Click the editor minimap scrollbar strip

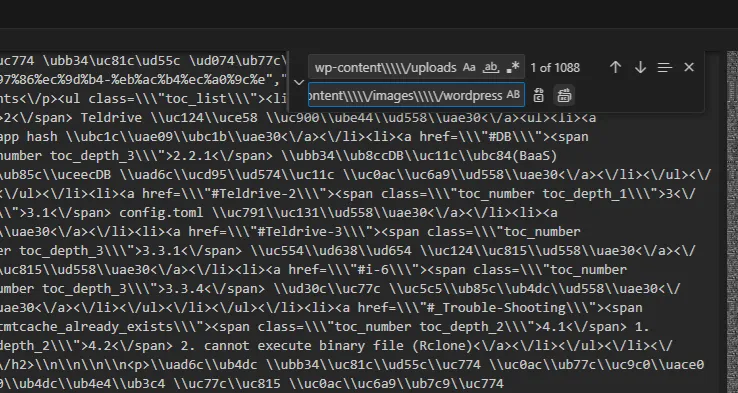pyautogui.click(x=732, y=221)
